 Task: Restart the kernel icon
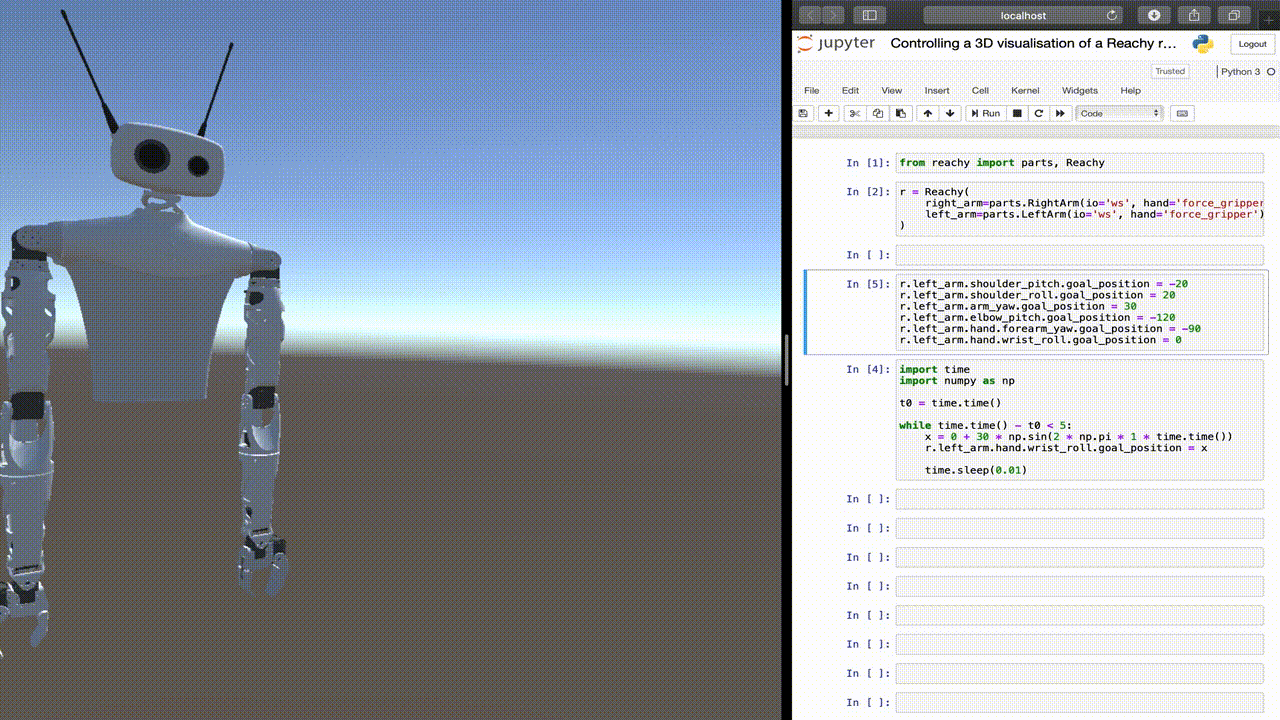[x=1039, y=113]
